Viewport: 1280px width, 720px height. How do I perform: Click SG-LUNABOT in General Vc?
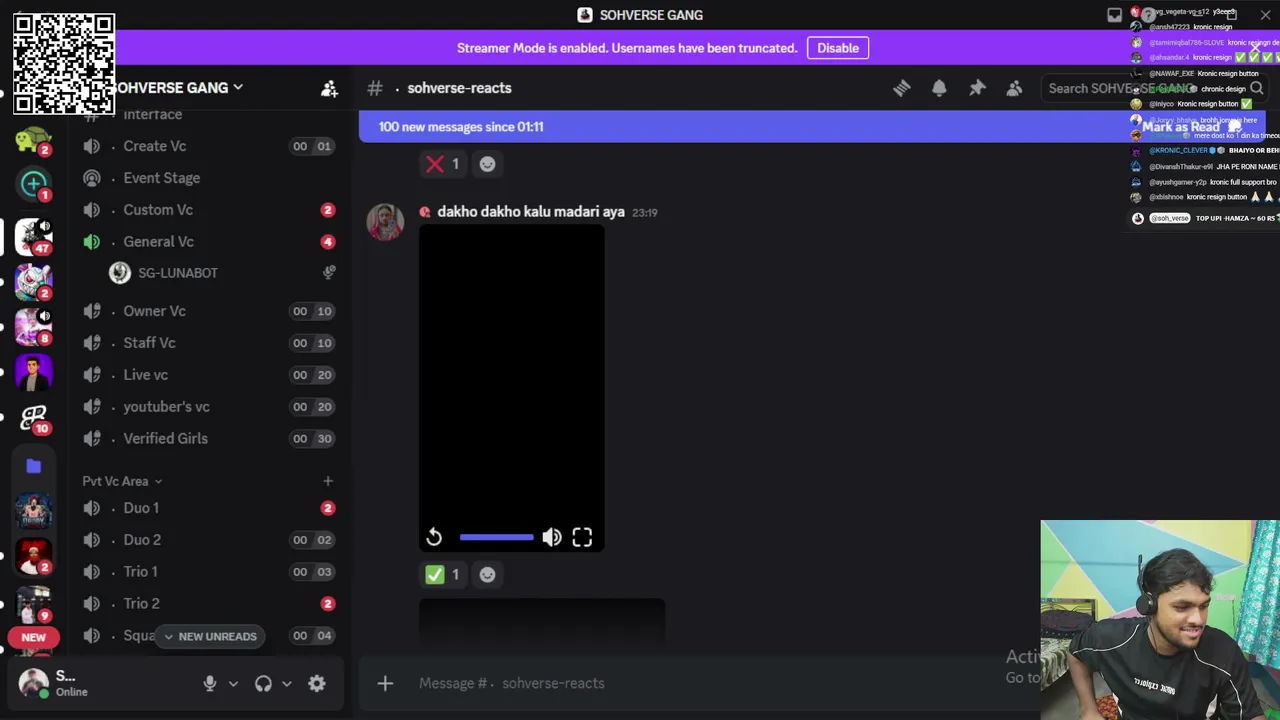click(x=178, y=273)
